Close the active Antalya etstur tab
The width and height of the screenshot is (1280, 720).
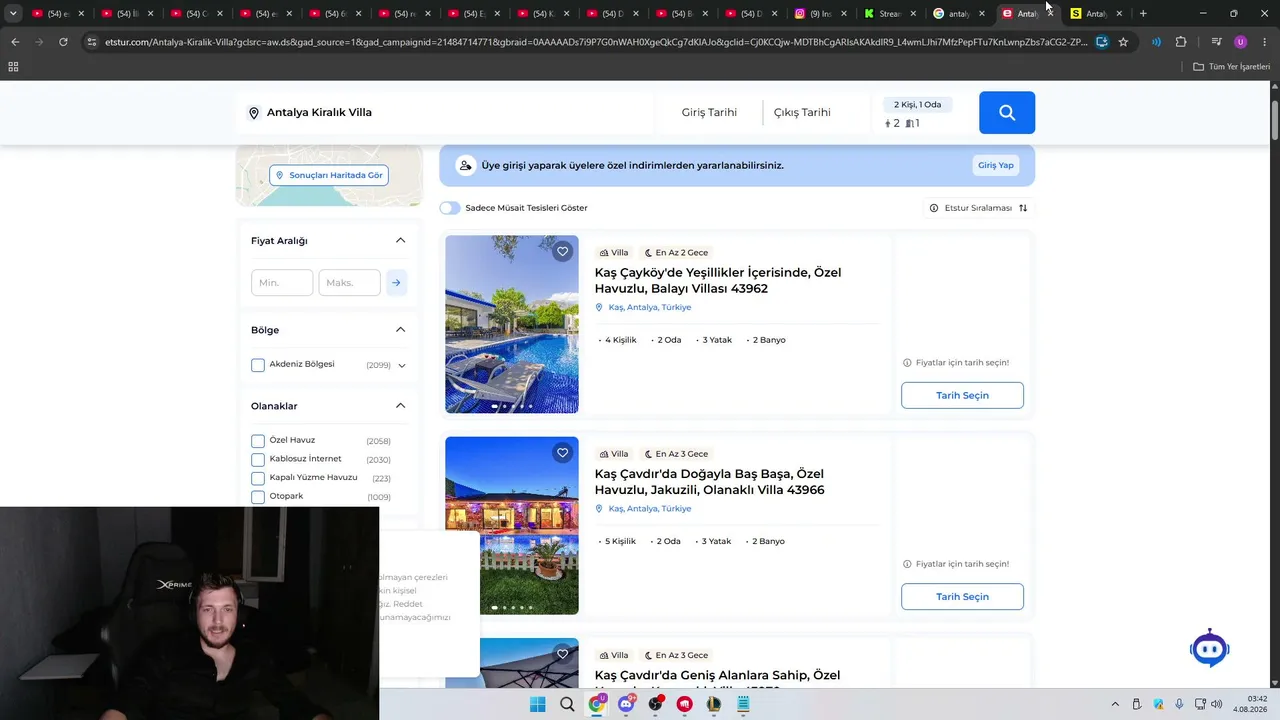(1050, 14)
